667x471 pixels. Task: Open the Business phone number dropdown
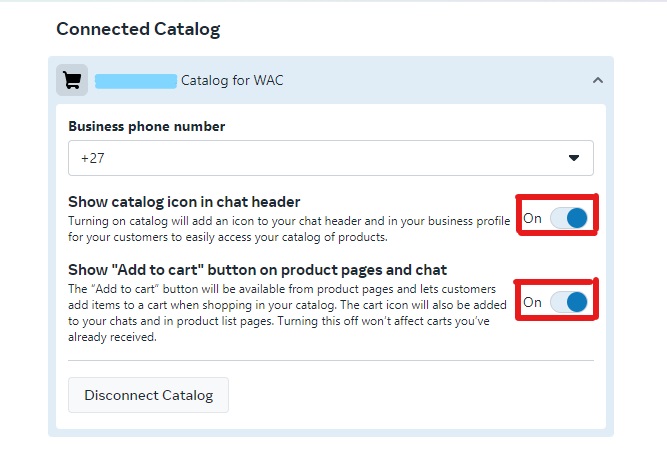click(x=331, y=158)
